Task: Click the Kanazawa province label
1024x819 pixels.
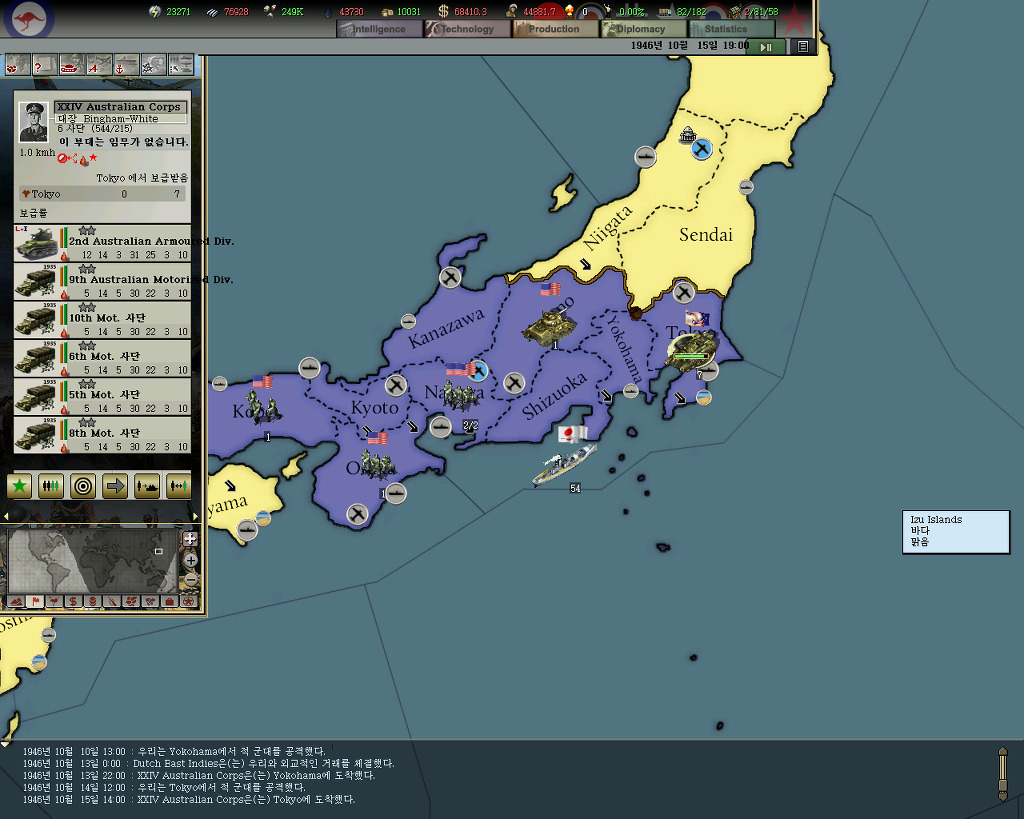Action: point(447,328)
